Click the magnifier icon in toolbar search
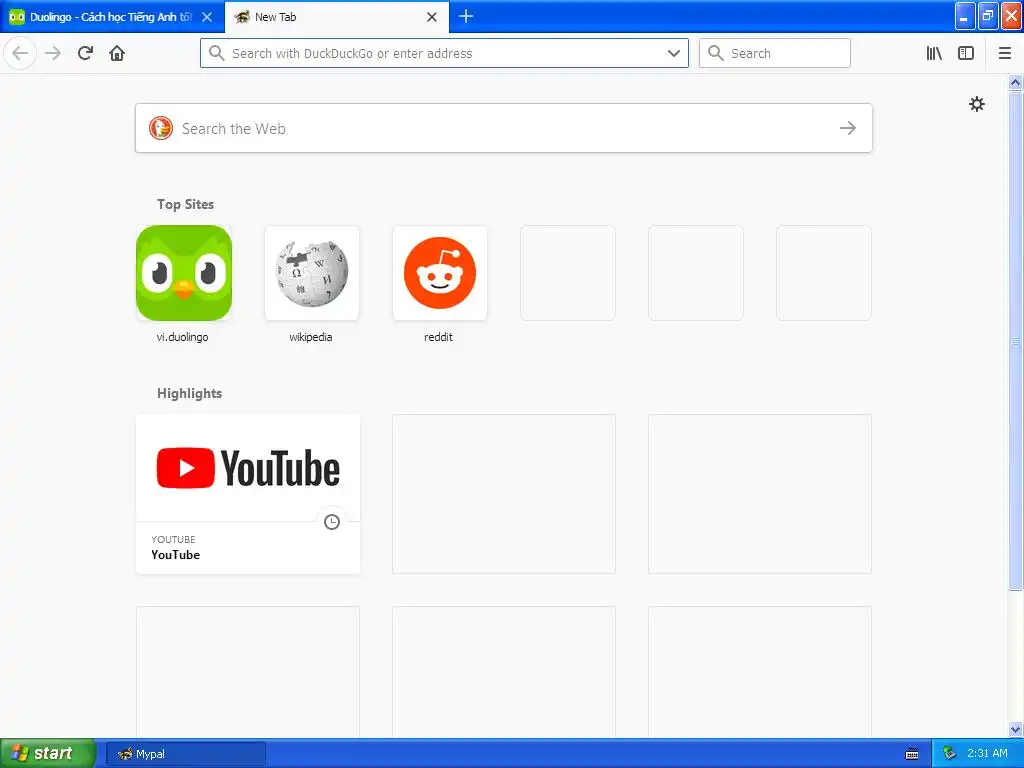The height and width of the screenshot is (768, 1024). tap(716, 53)
